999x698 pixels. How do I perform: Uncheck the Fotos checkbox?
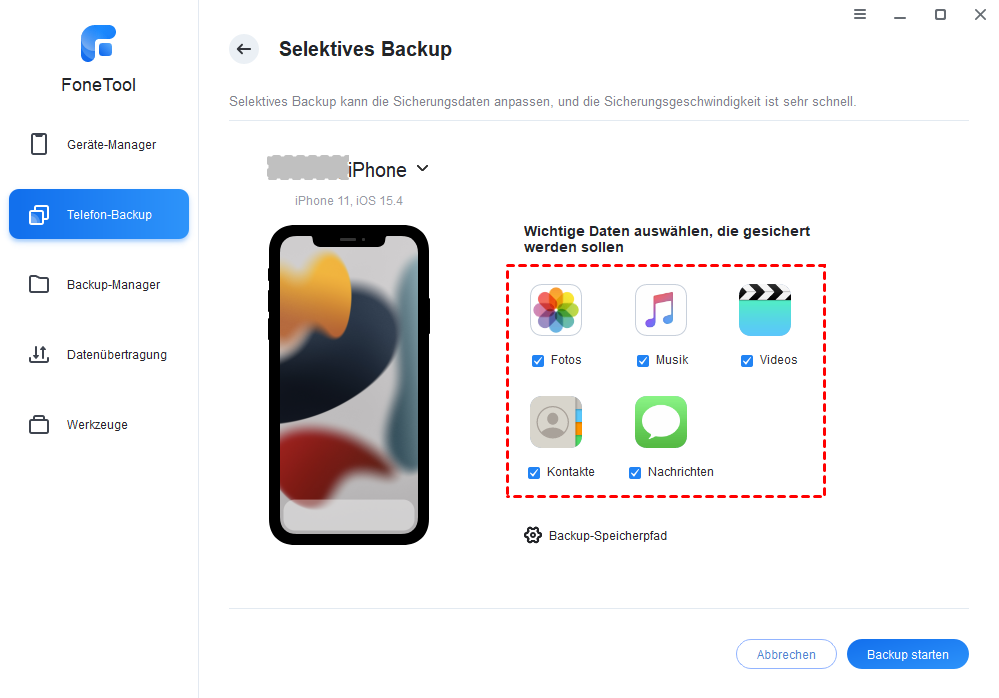(538, 360)
